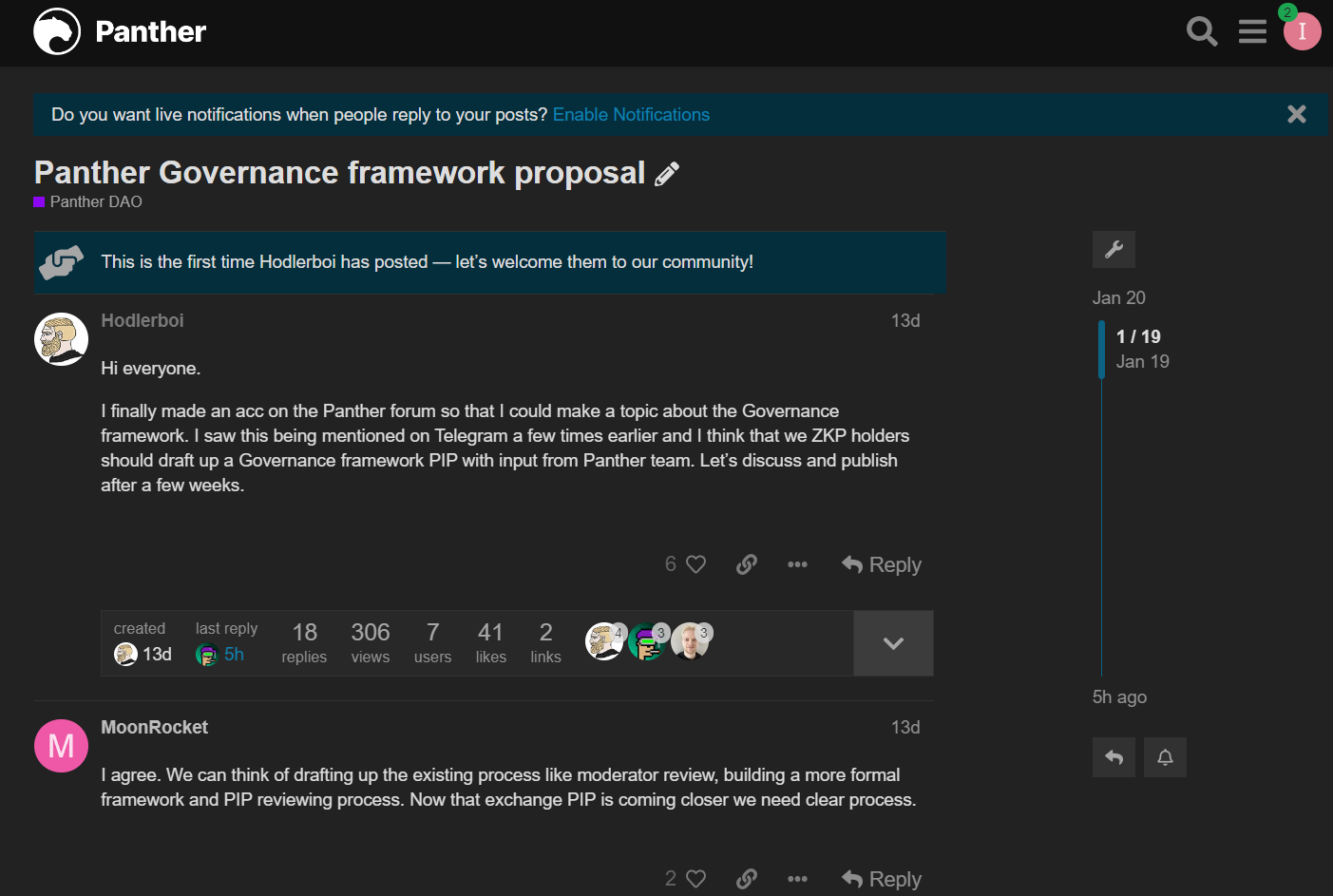Open the user avatar with notification badge
This screenshot has width=1333, height=896.
(1302, 31)
